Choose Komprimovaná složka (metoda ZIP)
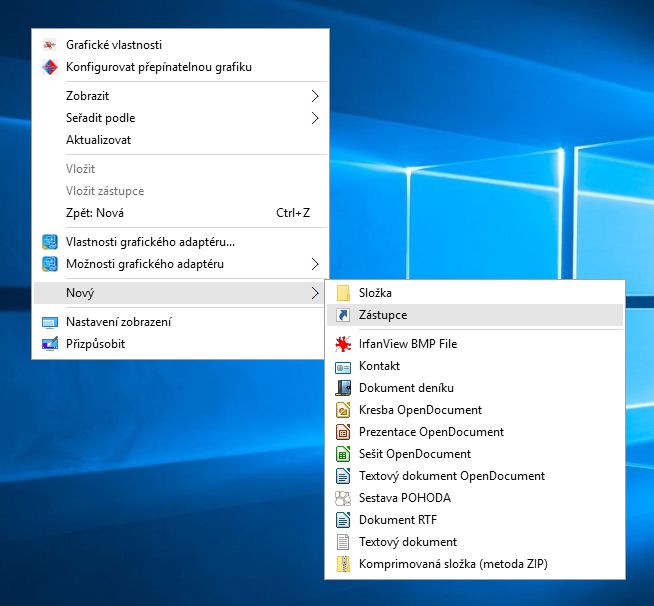 pos(475,564)
